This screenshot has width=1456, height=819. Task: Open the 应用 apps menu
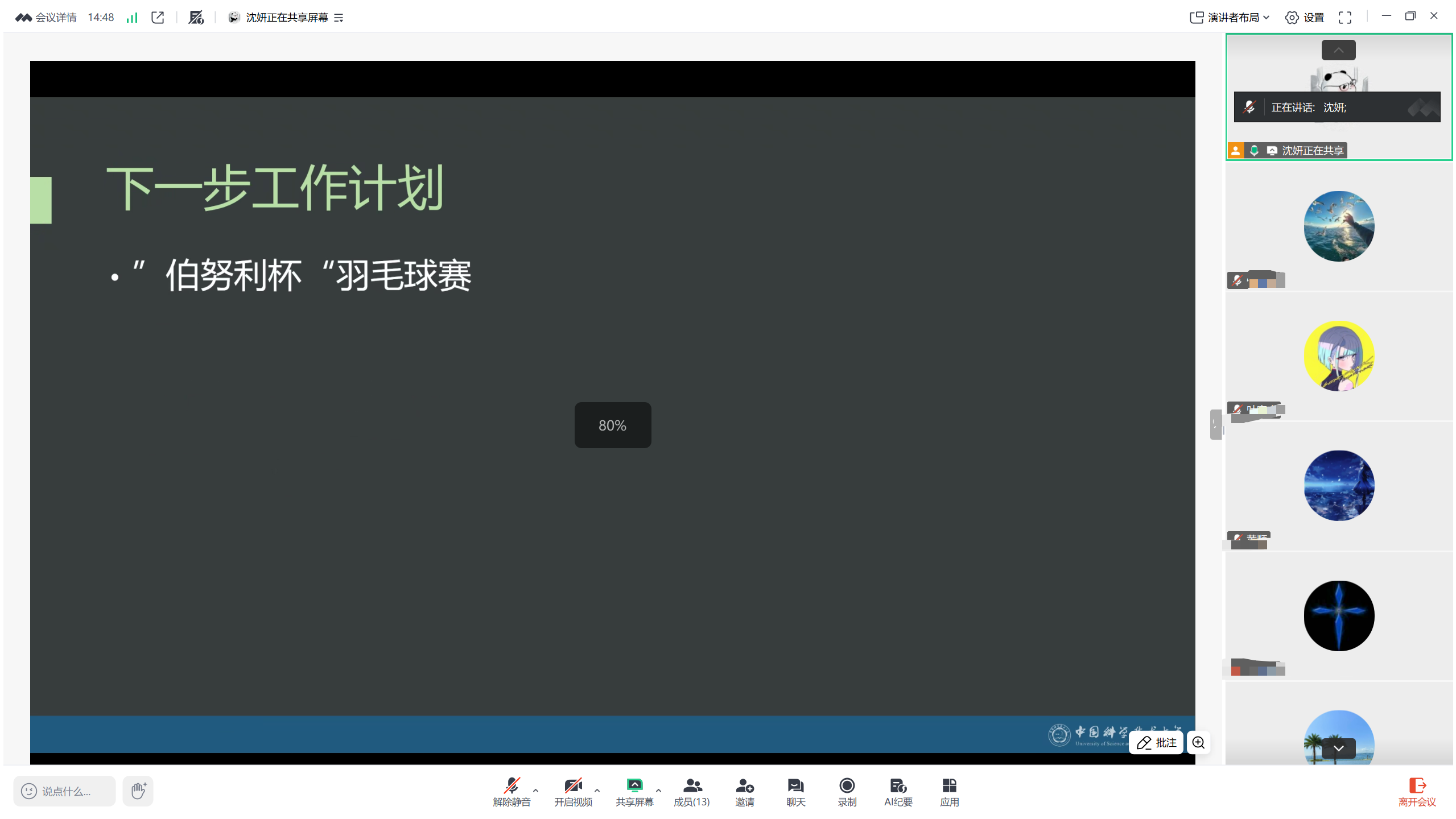(949, 792)
